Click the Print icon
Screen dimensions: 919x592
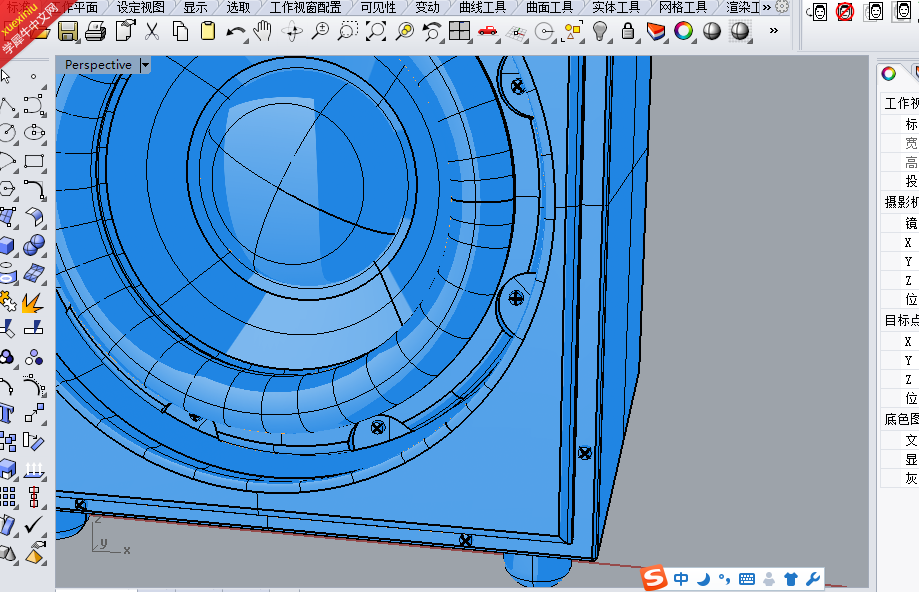(96, 31)
